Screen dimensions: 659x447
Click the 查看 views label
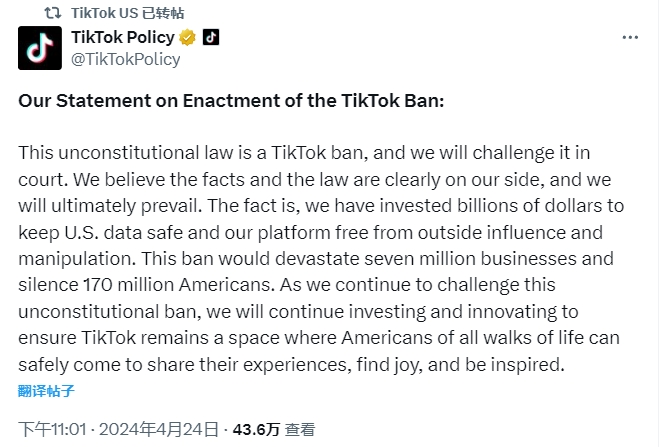300,430
